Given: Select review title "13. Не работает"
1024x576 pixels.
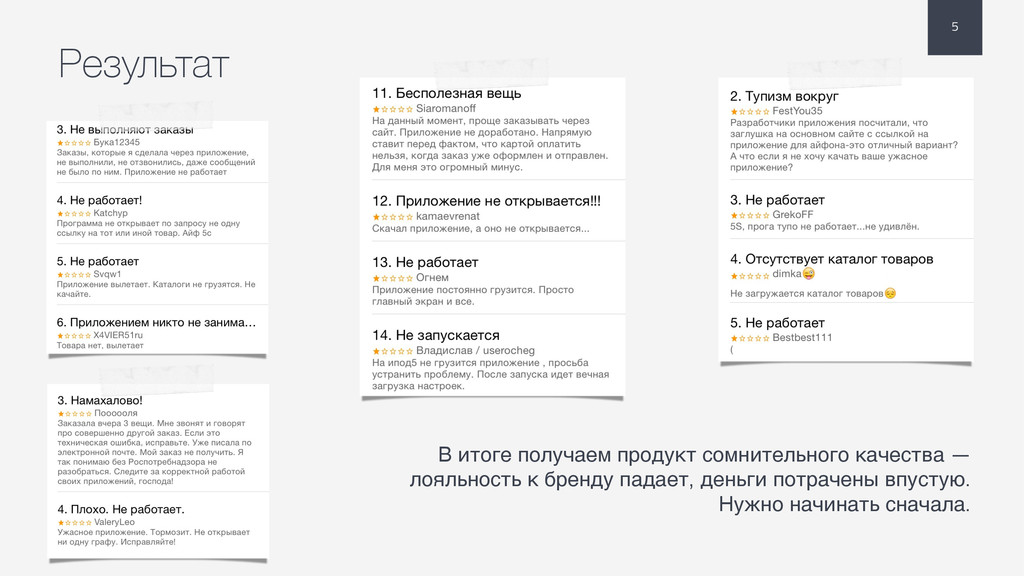Looking at the screenshot, I should coord(425,263).
